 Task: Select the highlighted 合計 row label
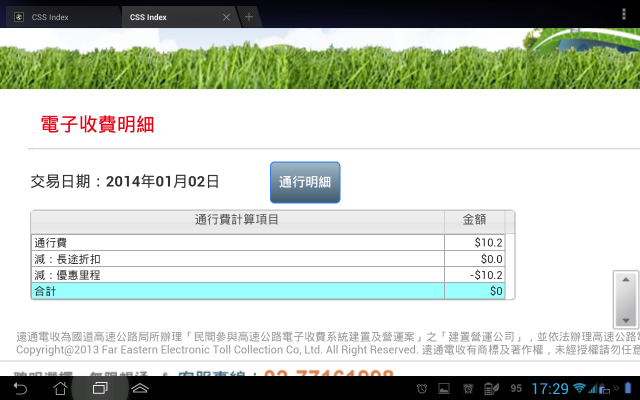(x=45, y=291)
